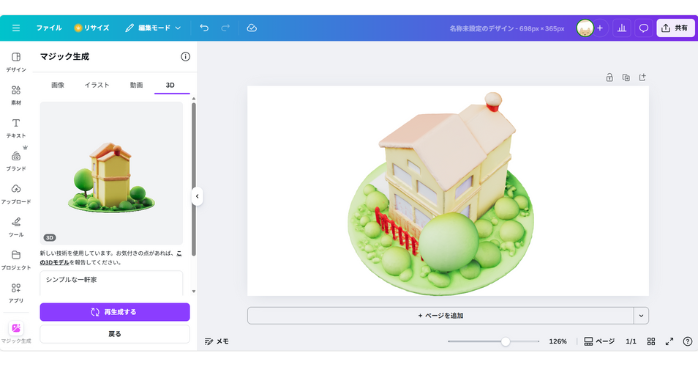
Task: Switch to the 3D tab
Action: (170, 85)
